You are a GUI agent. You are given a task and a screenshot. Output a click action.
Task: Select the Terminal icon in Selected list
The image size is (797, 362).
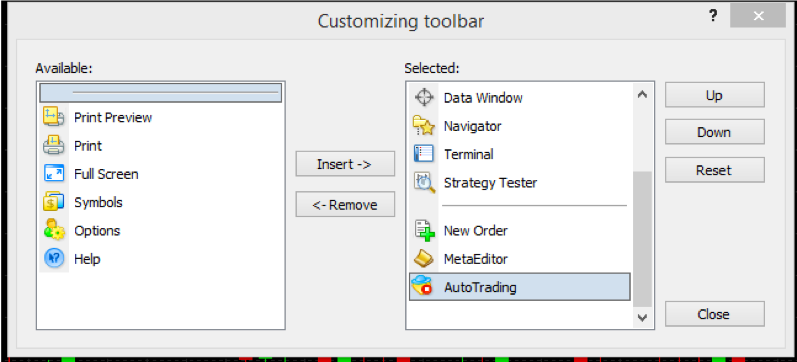[423, 154]
